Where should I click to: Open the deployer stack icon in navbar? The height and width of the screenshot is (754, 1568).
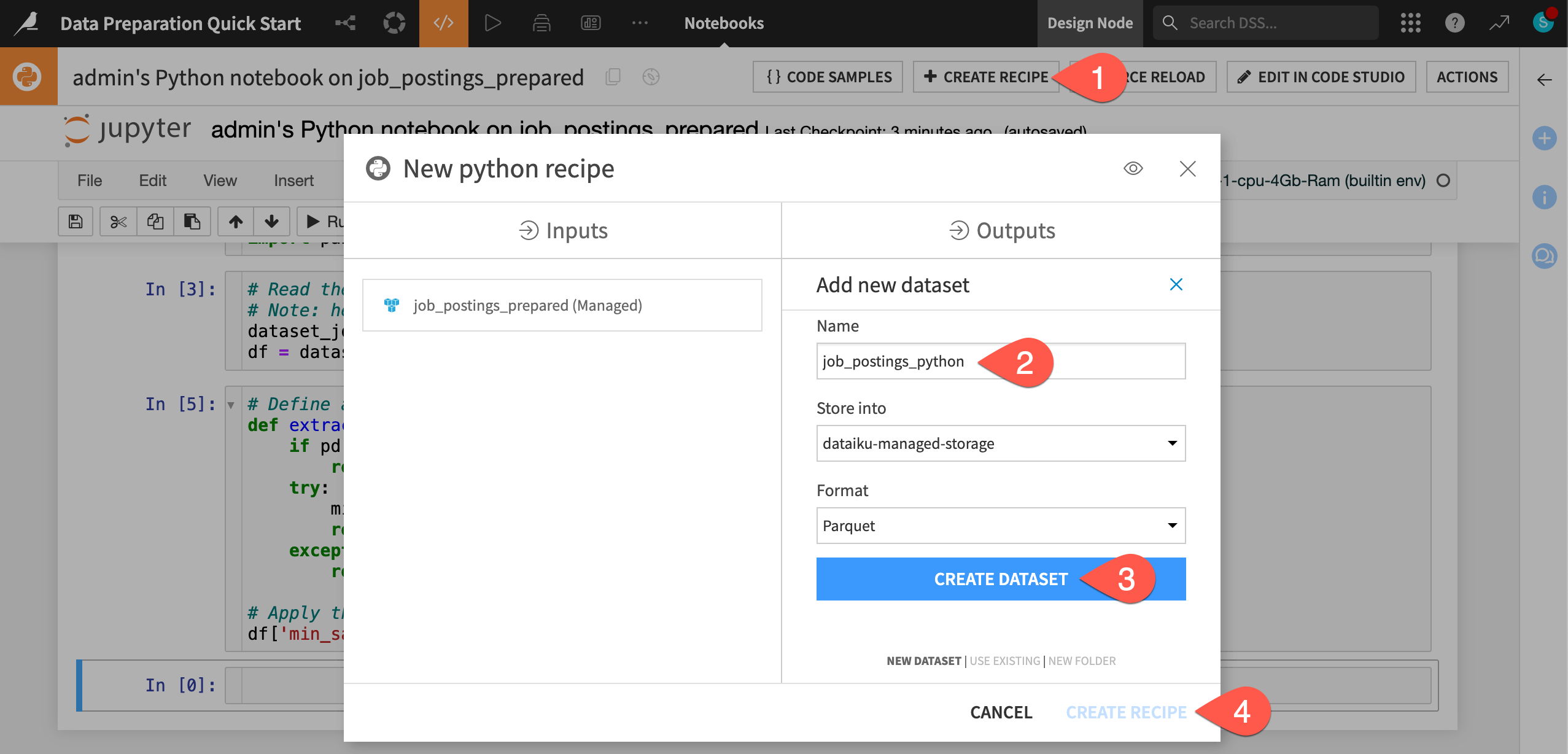click(x=541, y=23)
